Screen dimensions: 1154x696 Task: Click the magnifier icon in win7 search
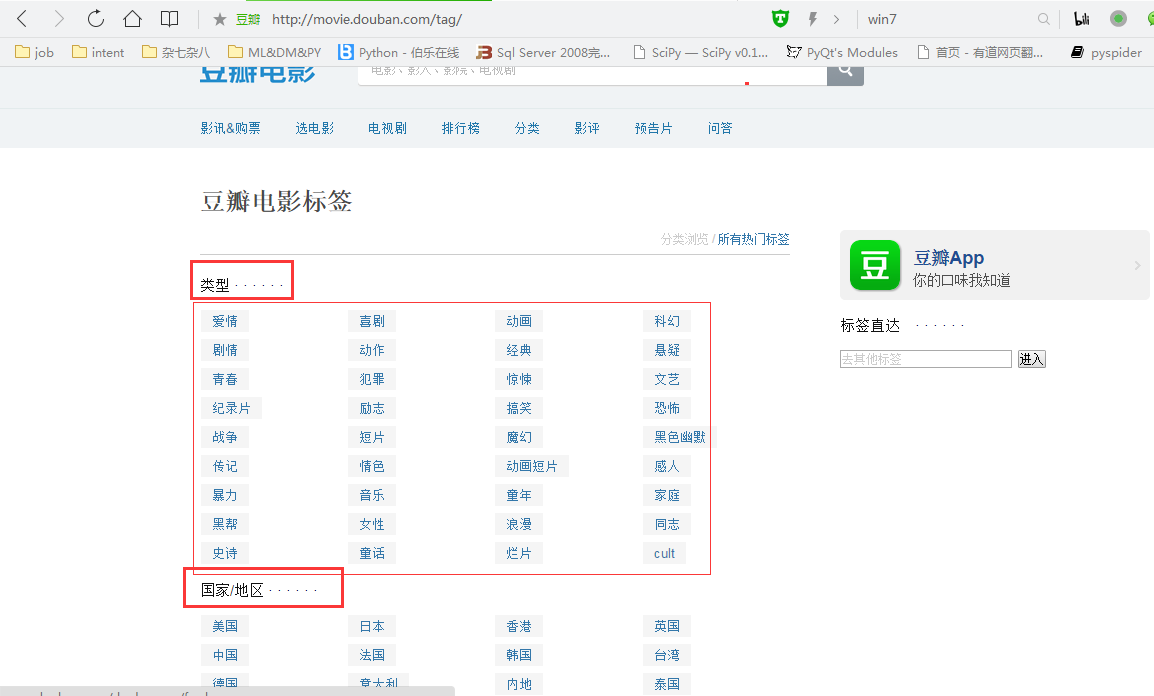tap(1044, 19)
